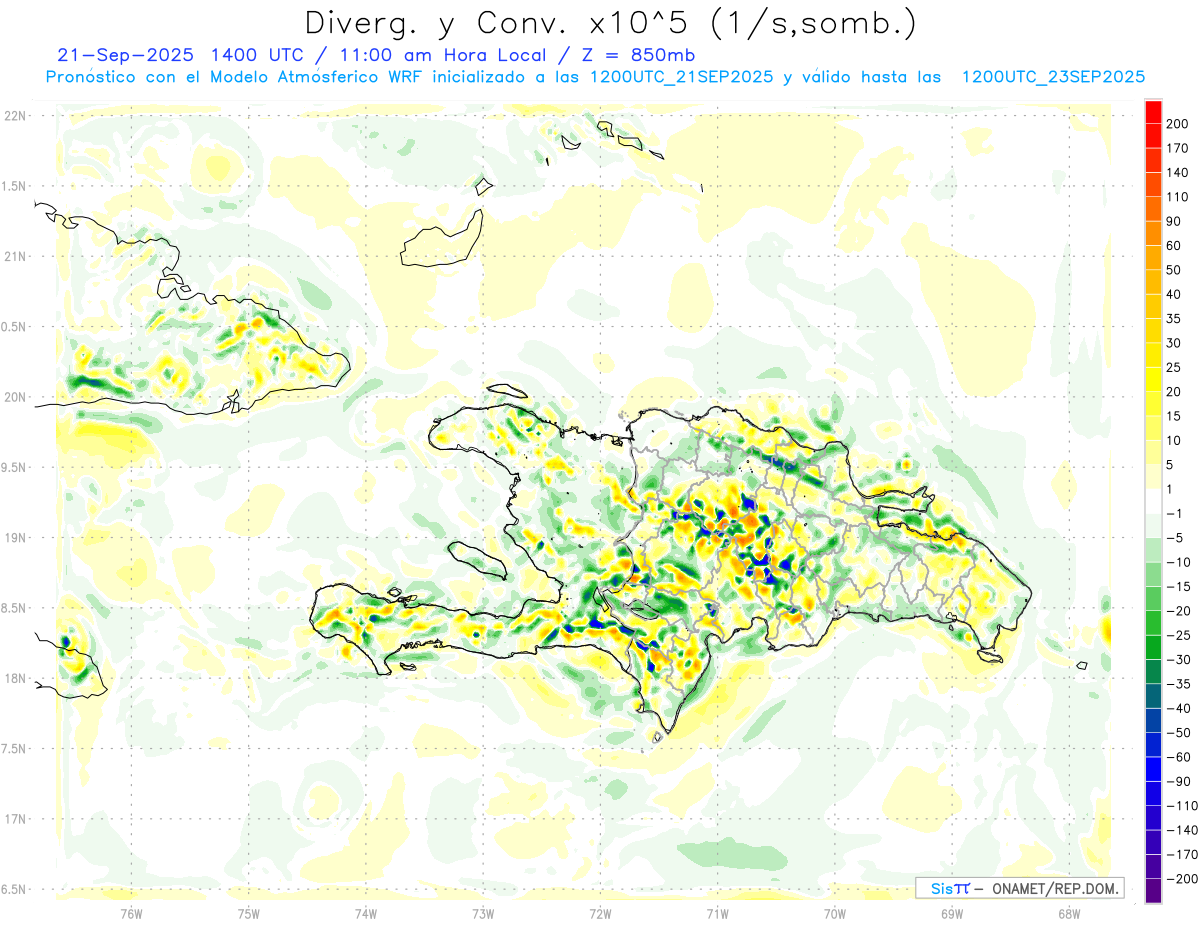Select the top red swatch above colorbar 200

click(x=1153, y=112)
